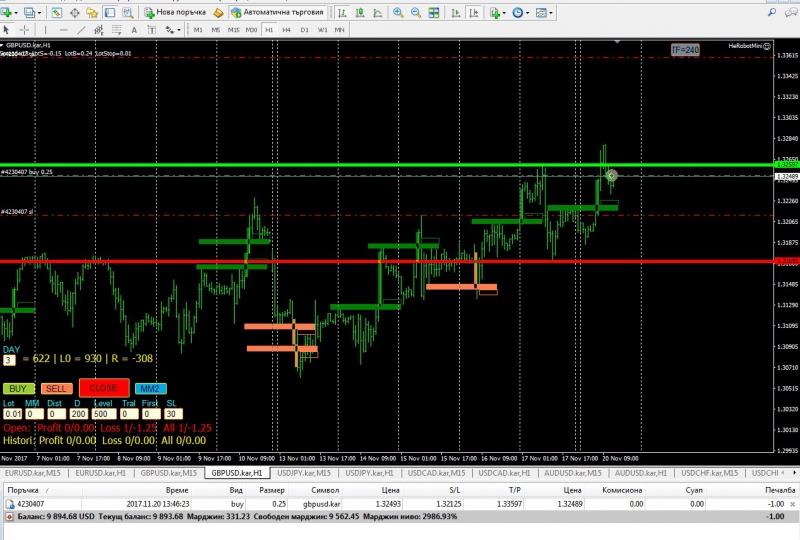
Task: Open the GBPUSD.kar,M15 chart tab
Action: pyautogui.click(x=168, y=473)
